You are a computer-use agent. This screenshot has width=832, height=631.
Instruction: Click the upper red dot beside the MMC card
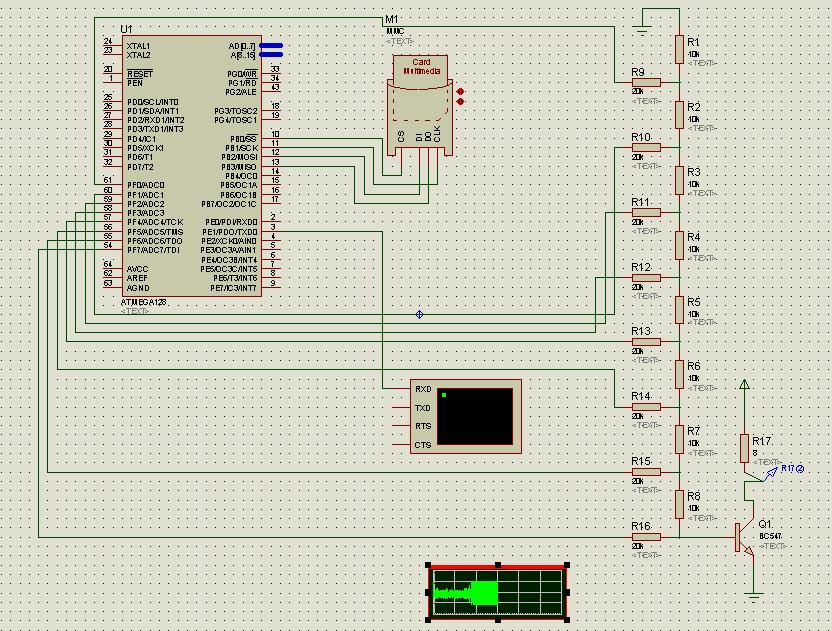[460, 92]
